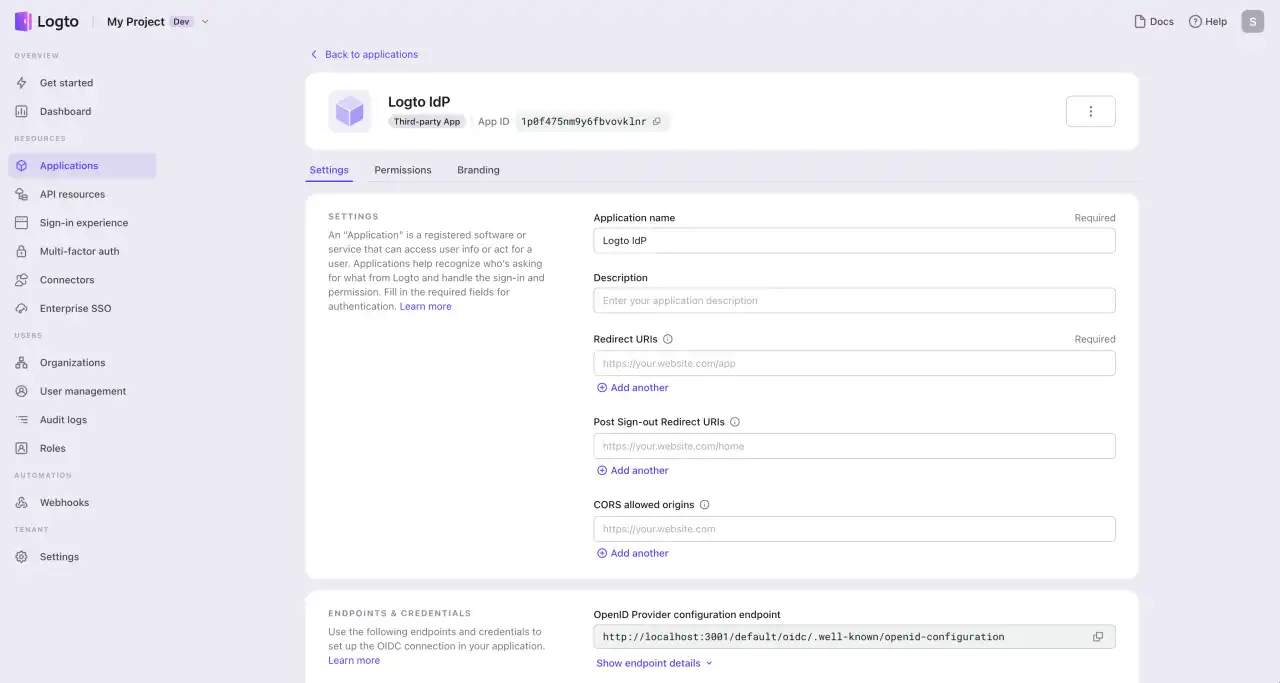Go back to applications list
This screenshot has height=683, width=1280.
click(x=364, y=54)
